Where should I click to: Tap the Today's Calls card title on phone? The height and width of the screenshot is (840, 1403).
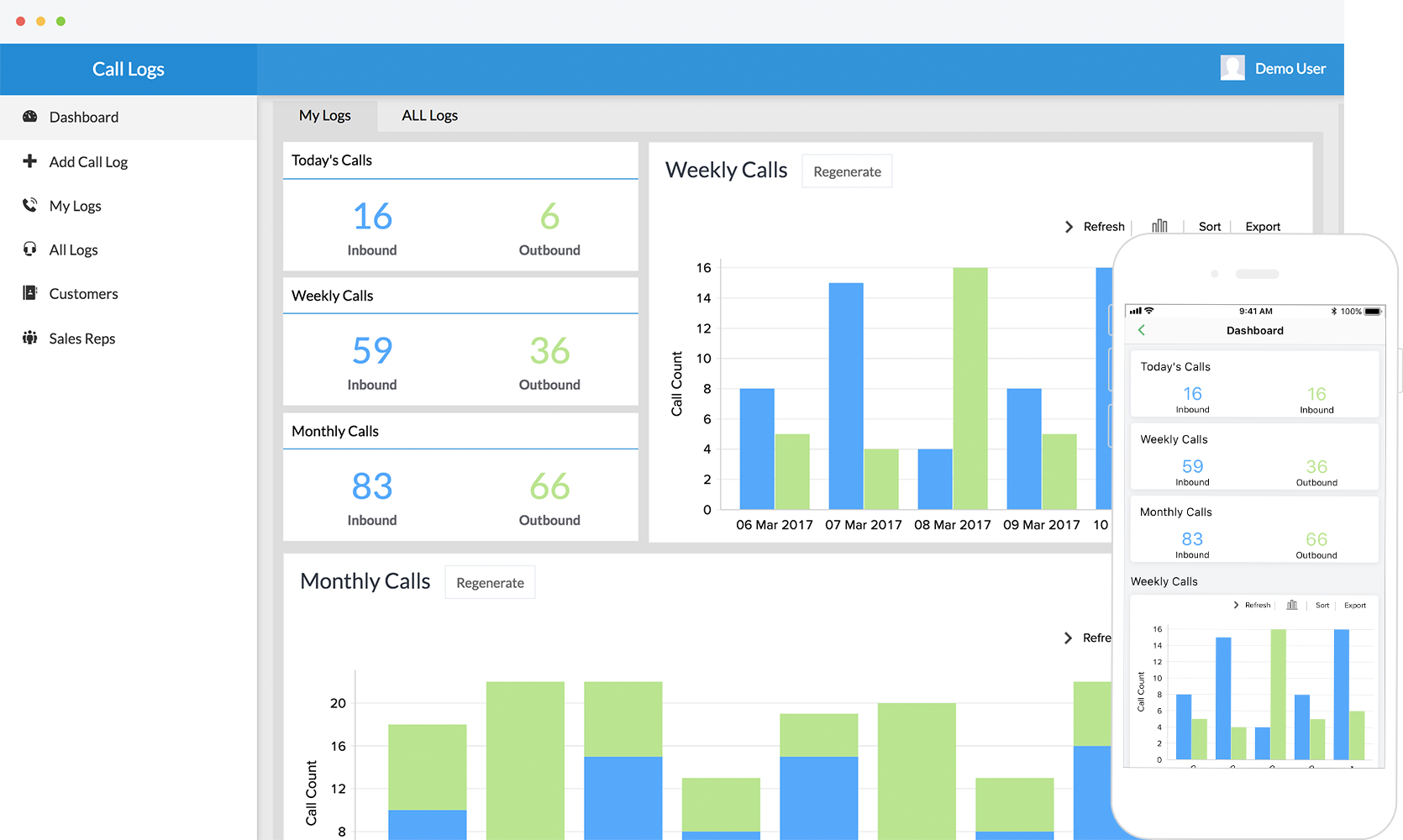coord(1175,367)
